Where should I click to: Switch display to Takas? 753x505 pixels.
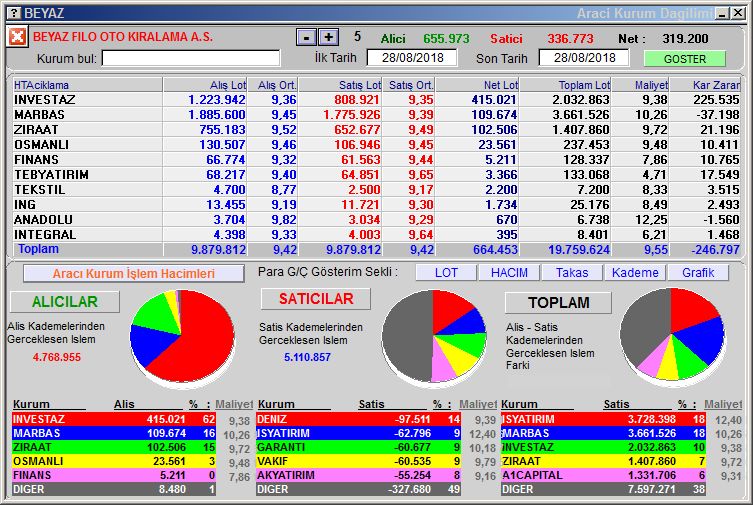[572, 273]
